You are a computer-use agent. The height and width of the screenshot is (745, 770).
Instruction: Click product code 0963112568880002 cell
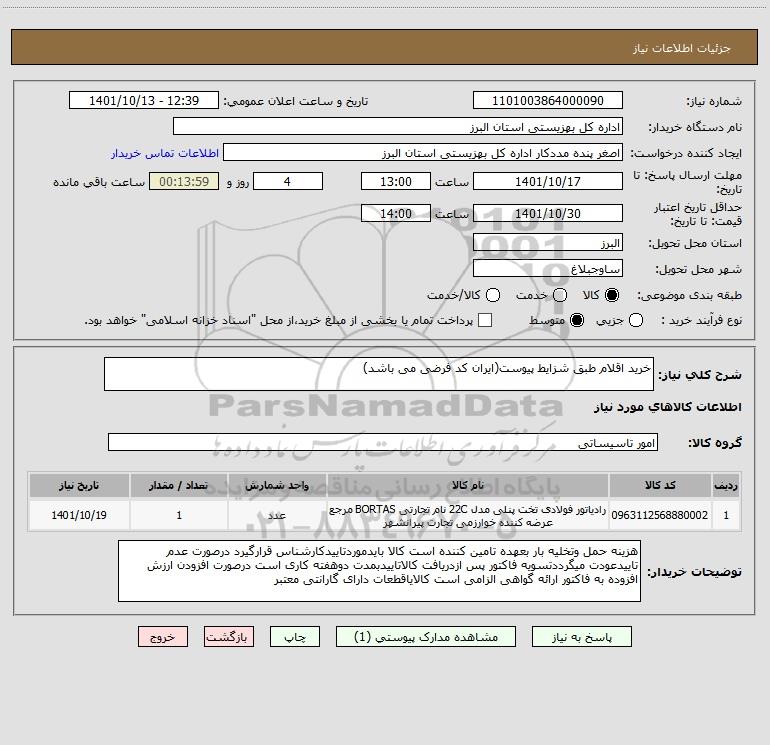coord(660,515)
